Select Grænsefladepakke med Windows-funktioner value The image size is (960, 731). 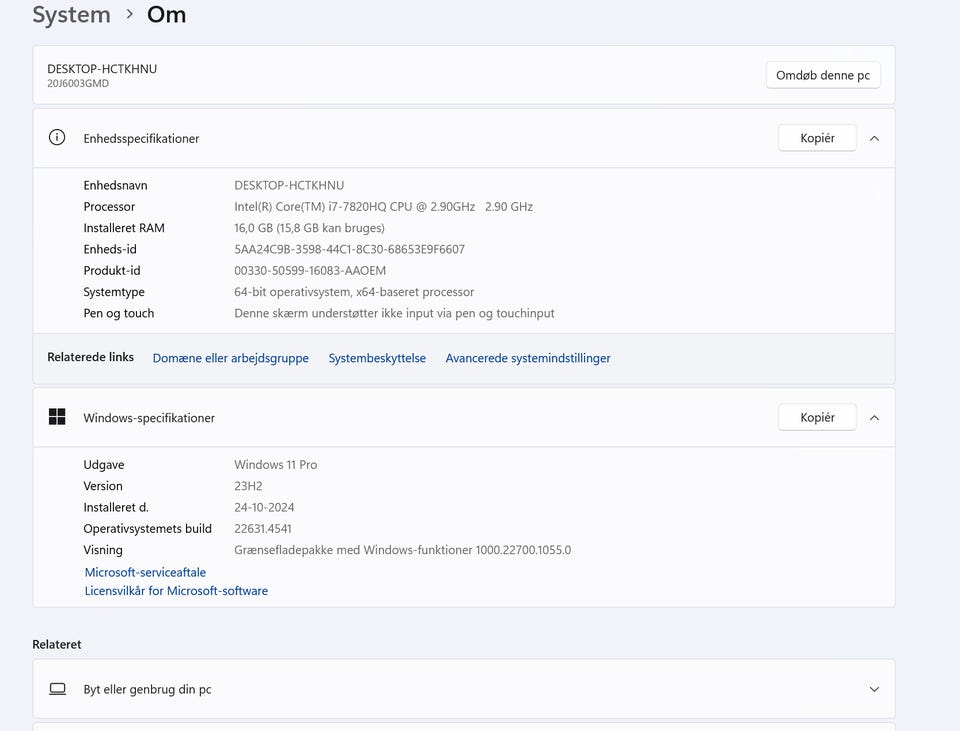pyautogui.click(x=402, y=550)
